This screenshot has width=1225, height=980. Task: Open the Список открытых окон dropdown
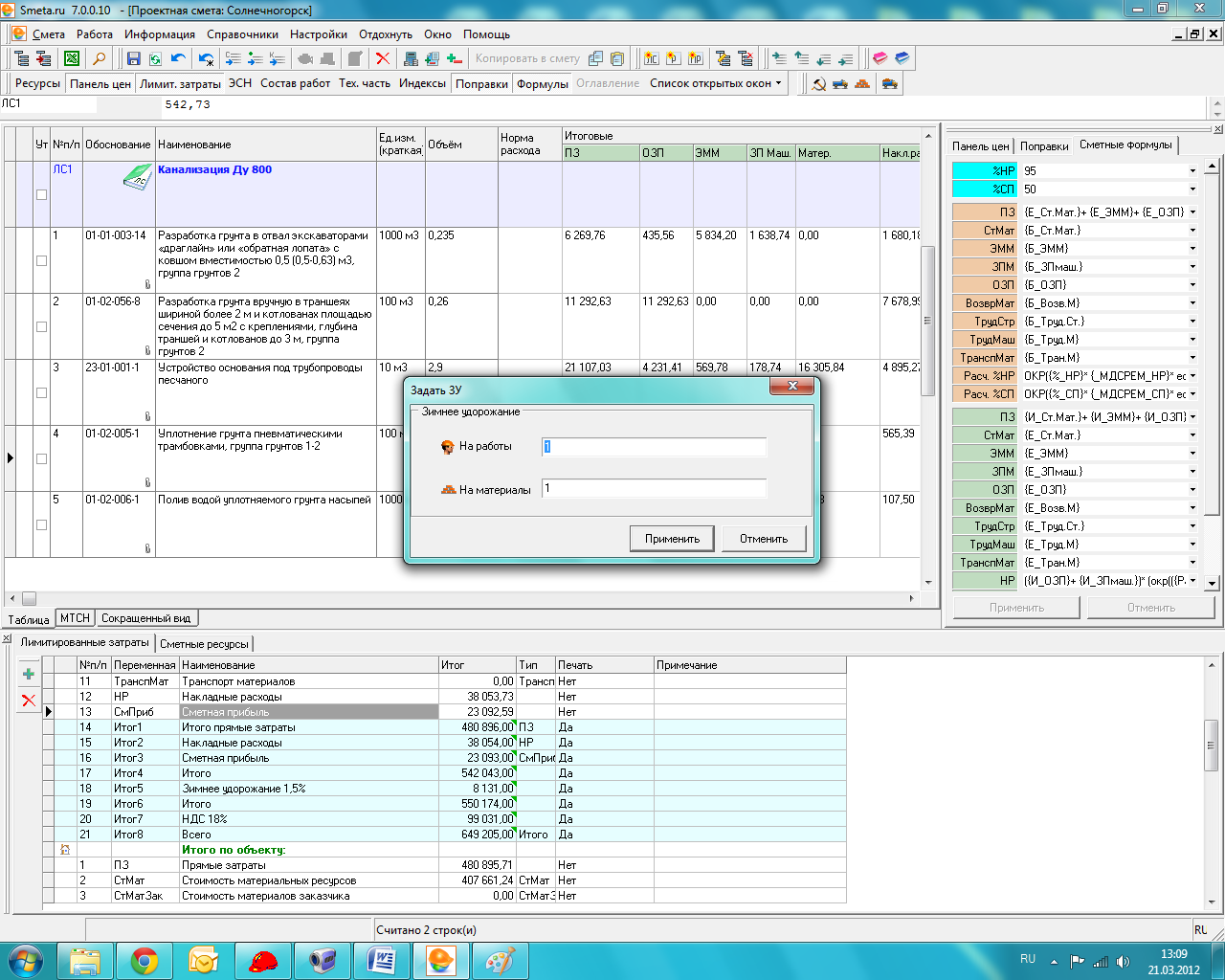coord(715,84)
